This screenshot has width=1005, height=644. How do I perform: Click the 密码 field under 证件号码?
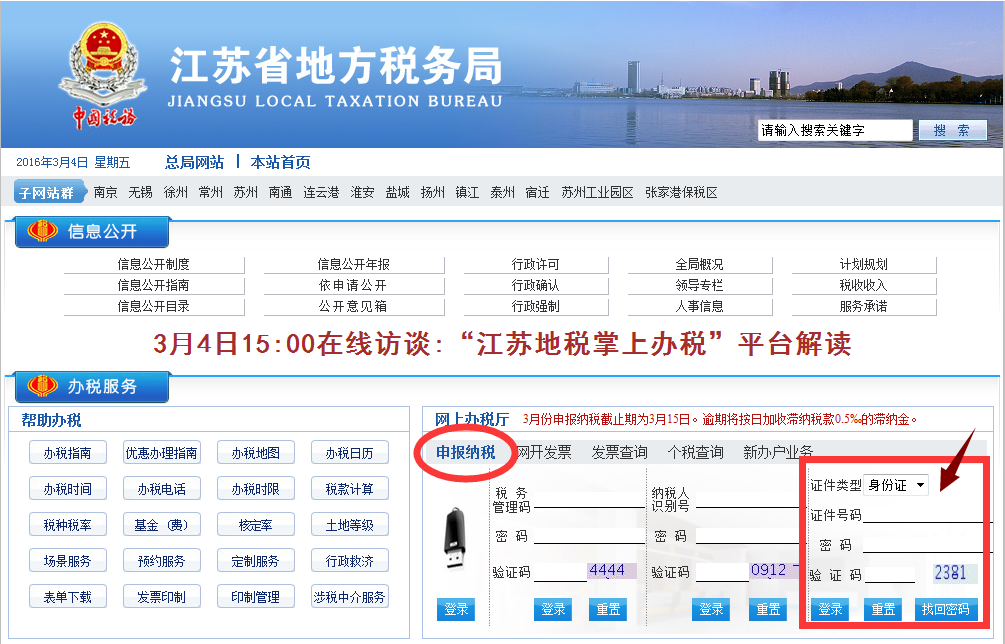[x=923, y=545]
